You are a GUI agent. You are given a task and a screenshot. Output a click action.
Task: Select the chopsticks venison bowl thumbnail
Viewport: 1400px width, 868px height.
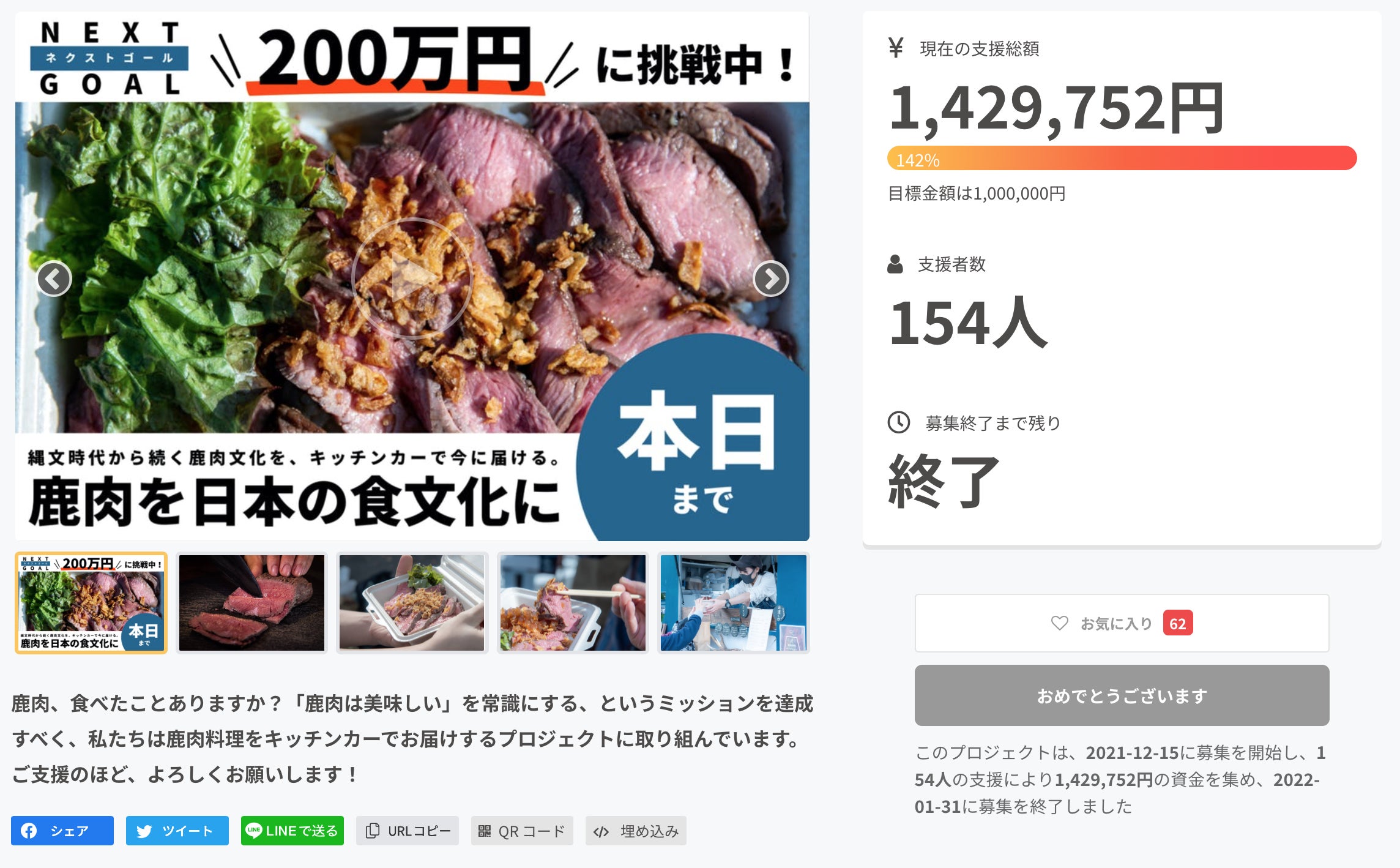pyautogui.click(x=573, y=603)
